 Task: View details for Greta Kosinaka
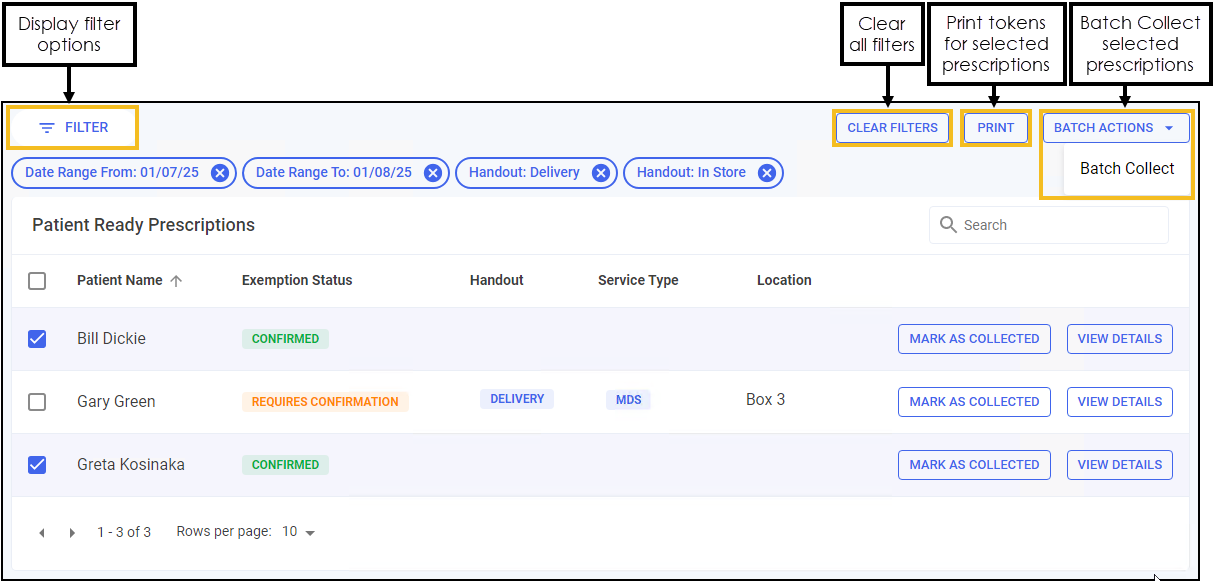tap(1119, 465)
